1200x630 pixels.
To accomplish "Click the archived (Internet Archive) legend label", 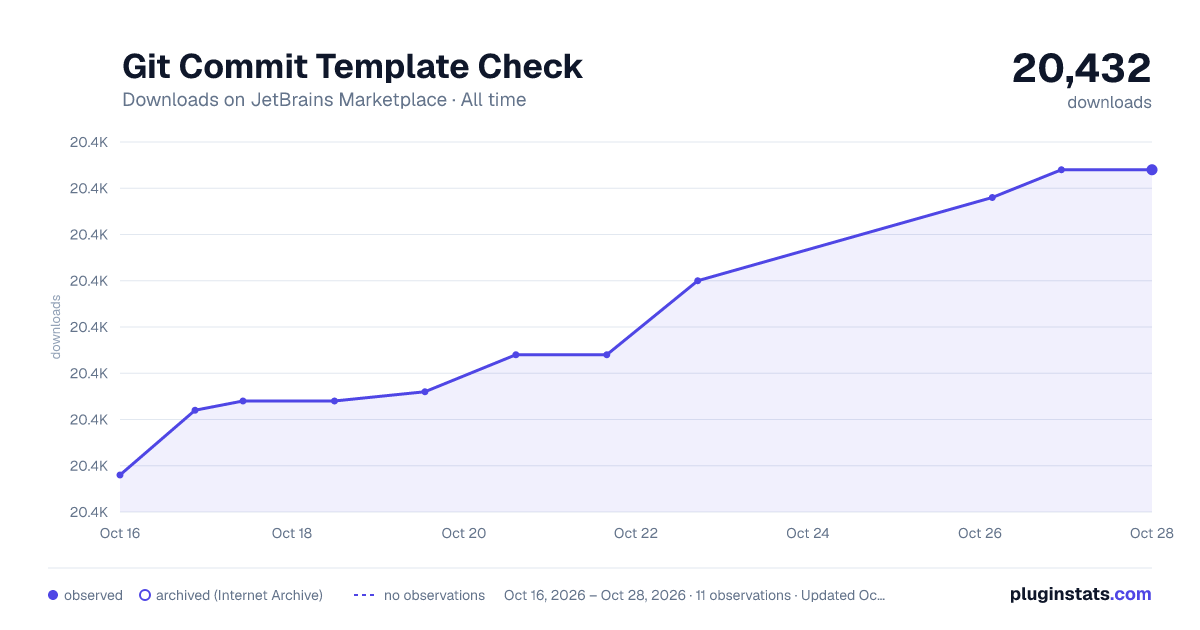I will coord(239,595).
